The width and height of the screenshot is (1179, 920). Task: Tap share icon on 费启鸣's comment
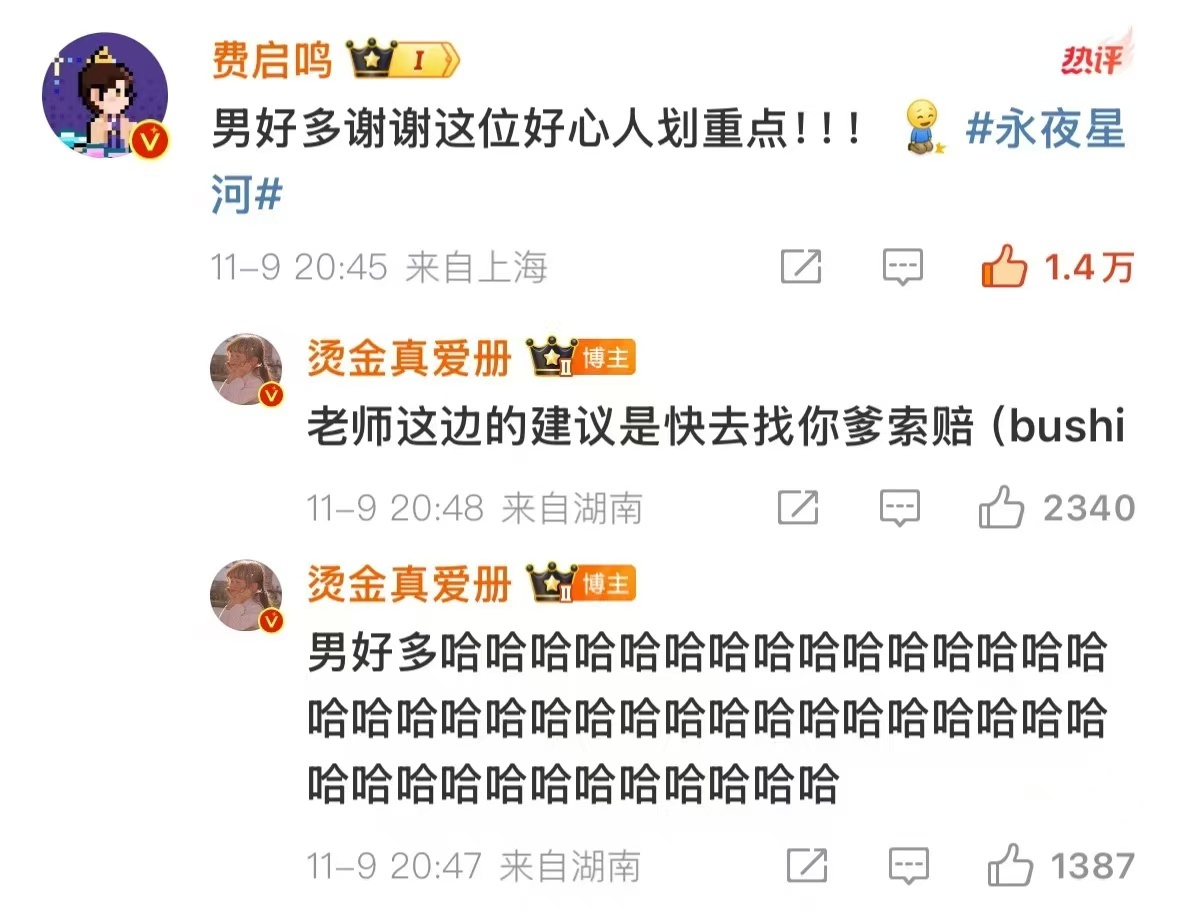801,267
